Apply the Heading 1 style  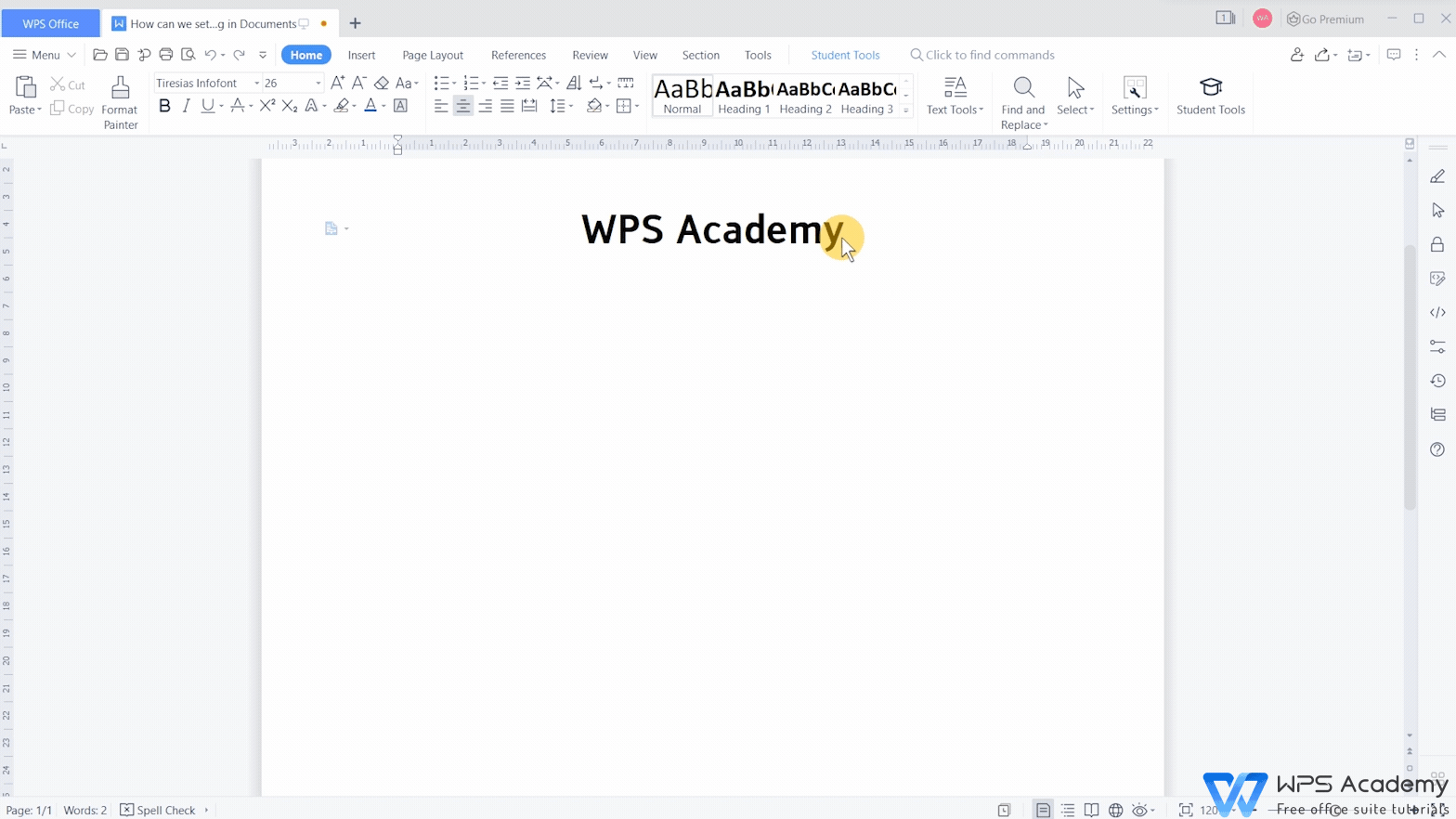744,96
